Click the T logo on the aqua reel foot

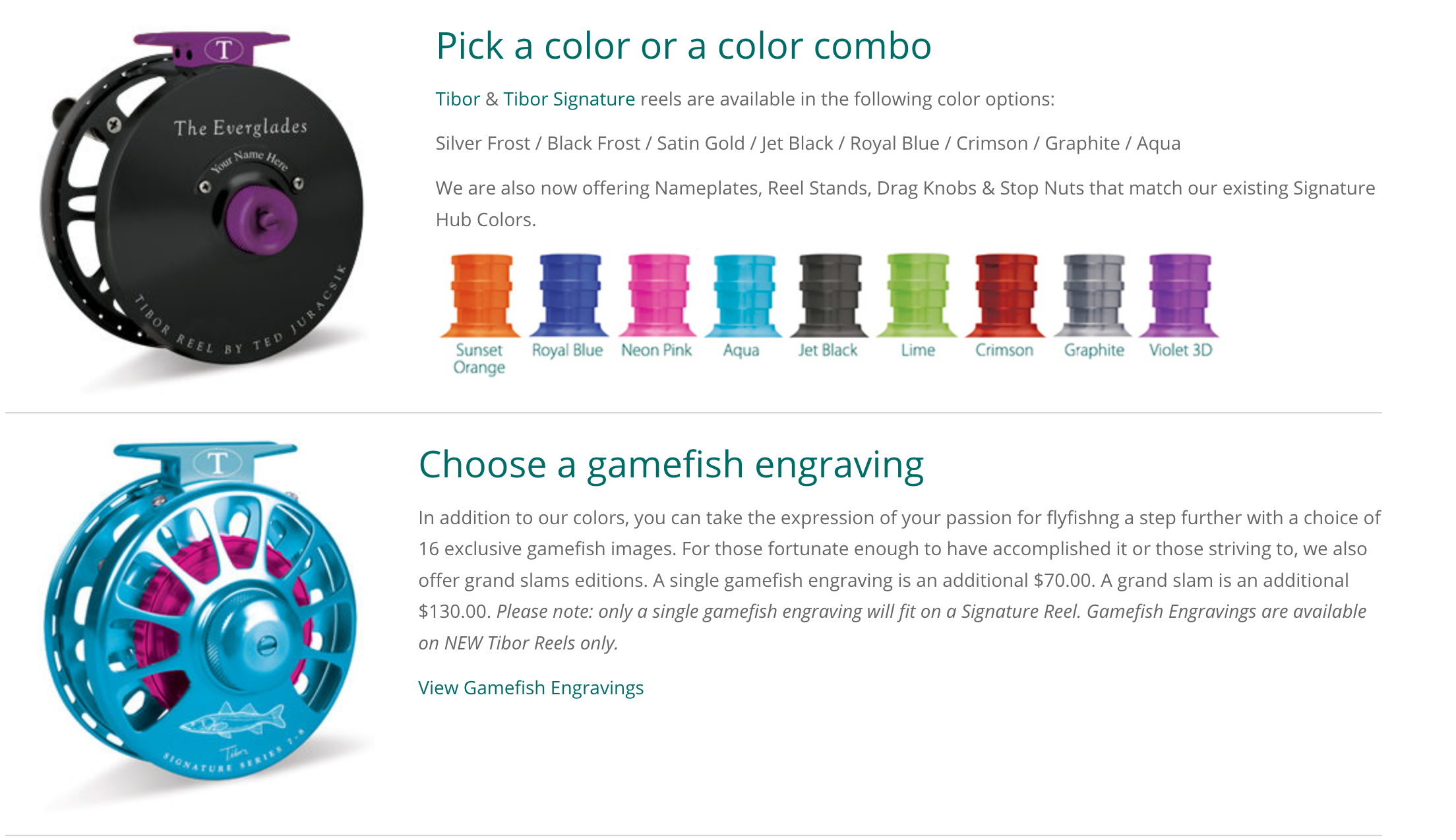pos(218,463)
